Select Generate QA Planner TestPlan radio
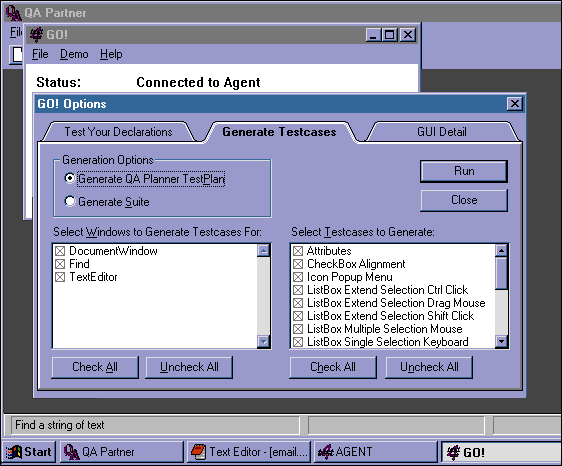Image resolution: width=562 pixels, height=466 pixels. 70,178
